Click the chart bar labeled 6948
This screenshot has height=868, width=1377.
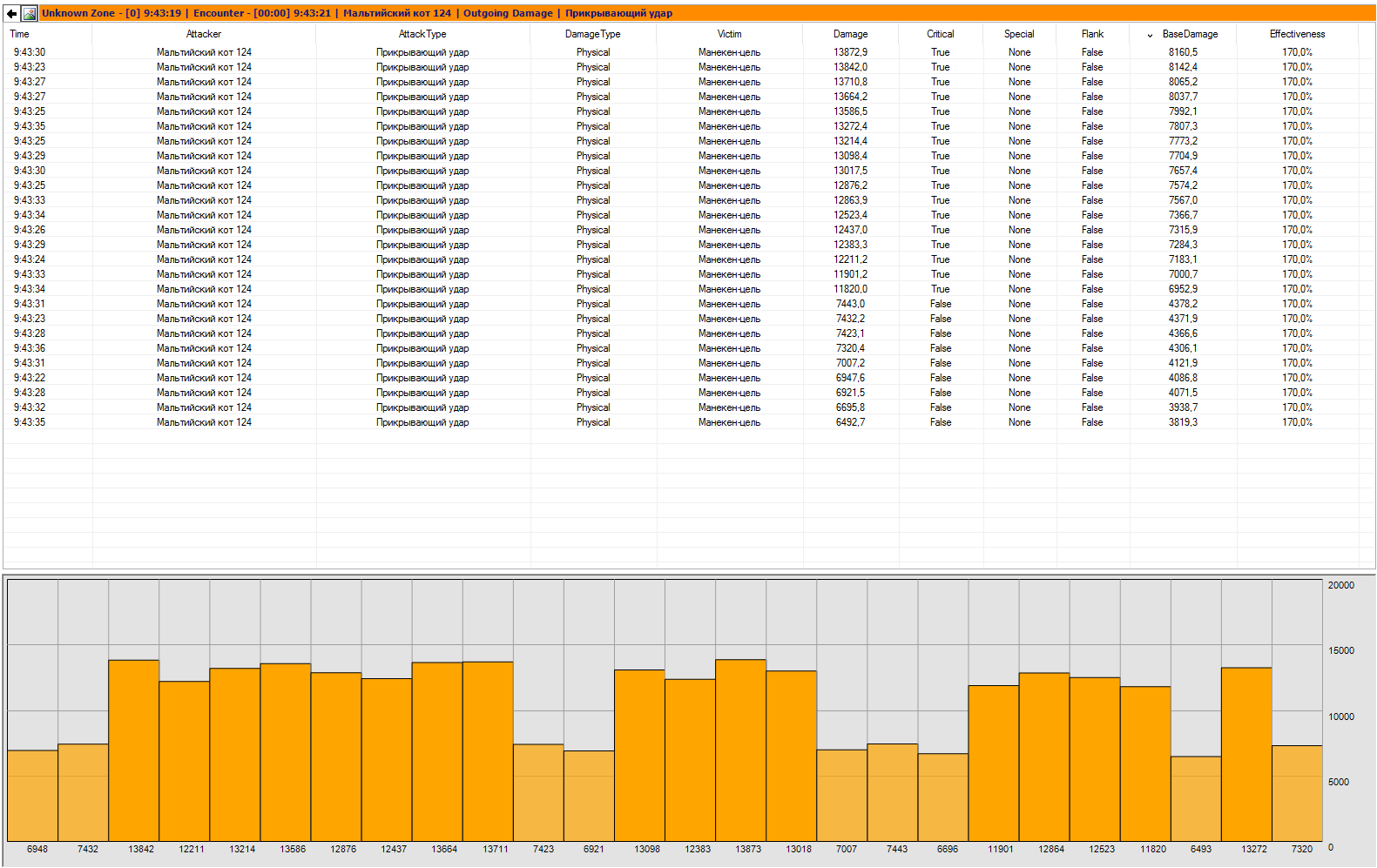[32, 796]
